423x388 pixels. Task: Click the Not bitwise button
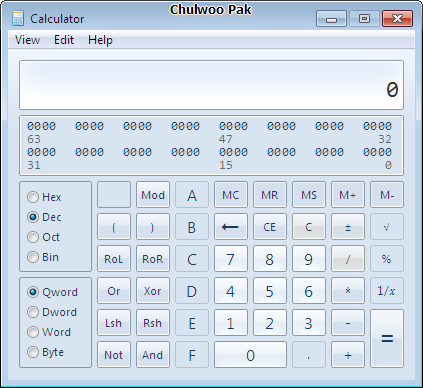[114, 355]
